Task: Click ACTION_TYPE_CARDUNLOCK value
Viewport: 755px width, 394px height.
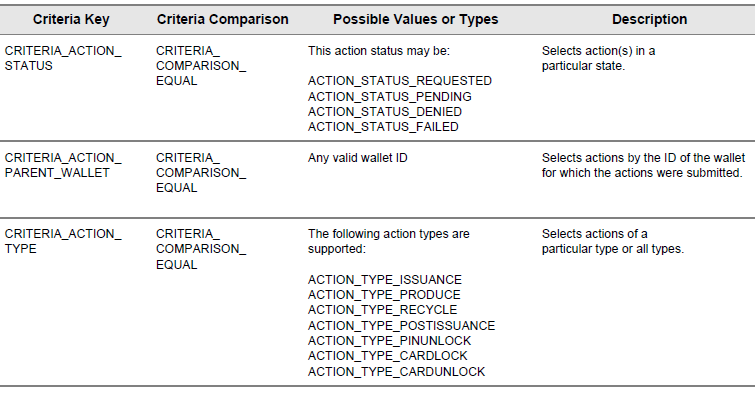Action: click(x=396, y=371)
